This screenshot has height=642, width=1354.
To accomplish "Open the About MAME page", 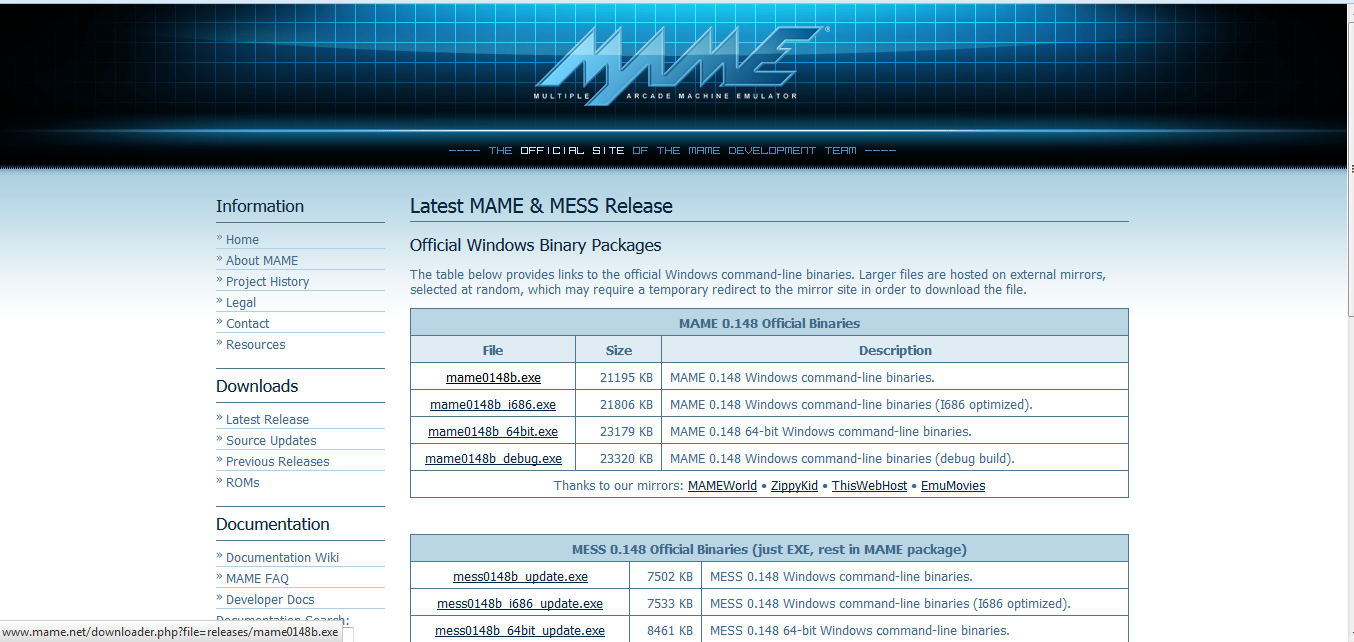I will (x=261, y=260).
